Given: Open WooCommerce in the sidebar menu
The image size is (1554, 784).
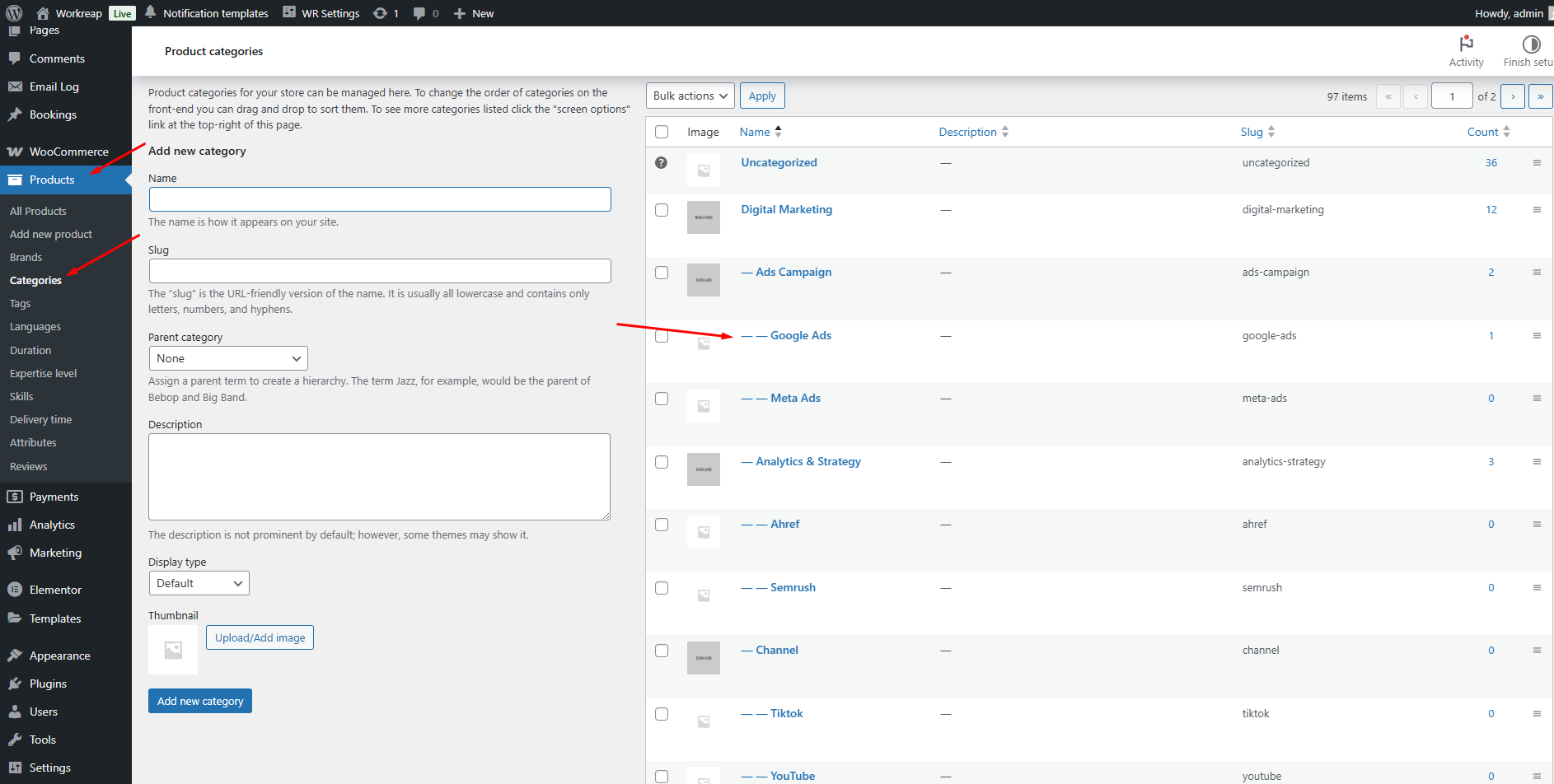Looking at the screenshot, I should coord(68,152).
